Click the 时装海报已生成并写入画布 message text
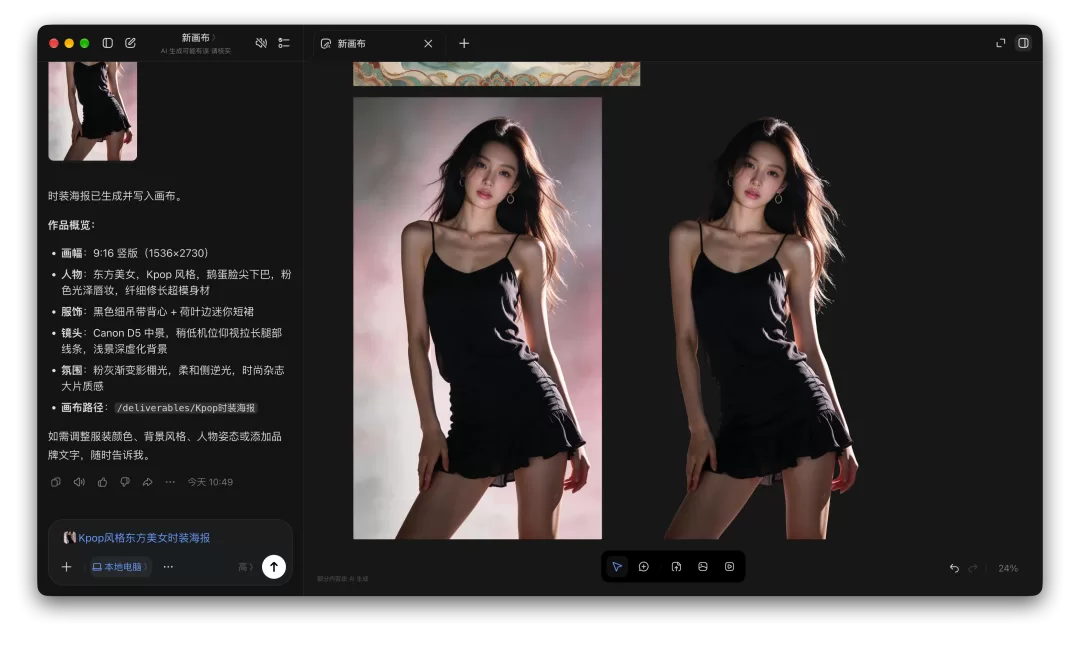This screenshot has height=646, width=1080. (x=116, y=196)
